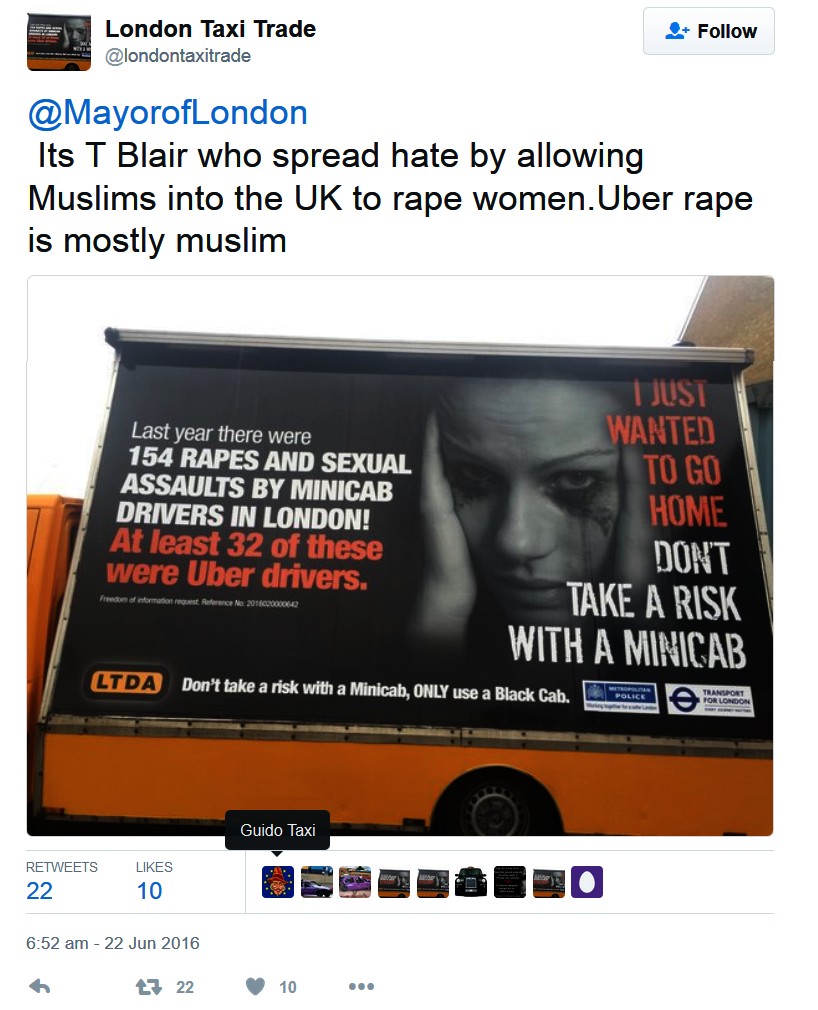This screenshot has width=818, height=1010.
Task: Open the third liker's pink car avatar
Action: tap(355, 882)
